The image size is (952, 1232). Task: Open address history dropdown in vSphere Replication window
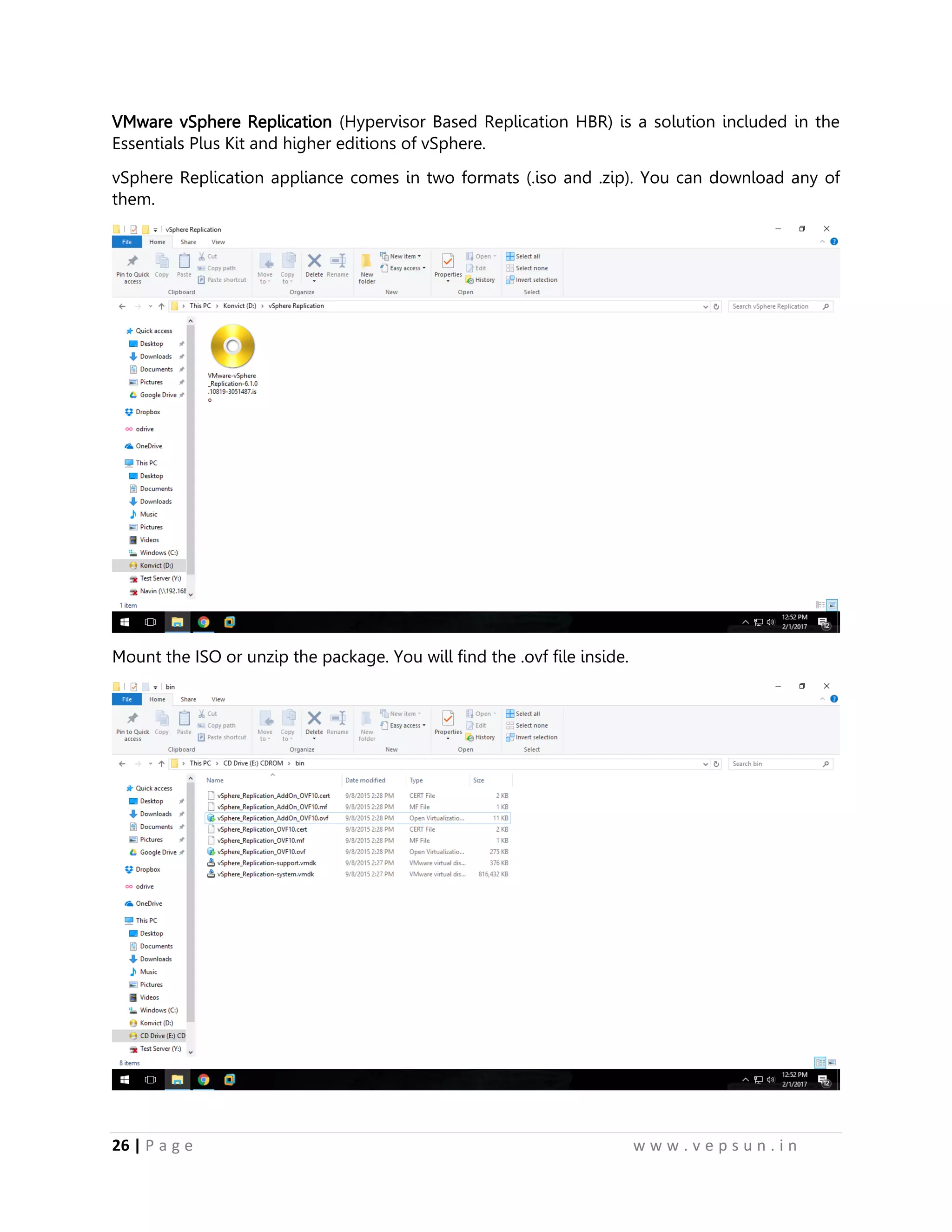[x=705, y=306]
